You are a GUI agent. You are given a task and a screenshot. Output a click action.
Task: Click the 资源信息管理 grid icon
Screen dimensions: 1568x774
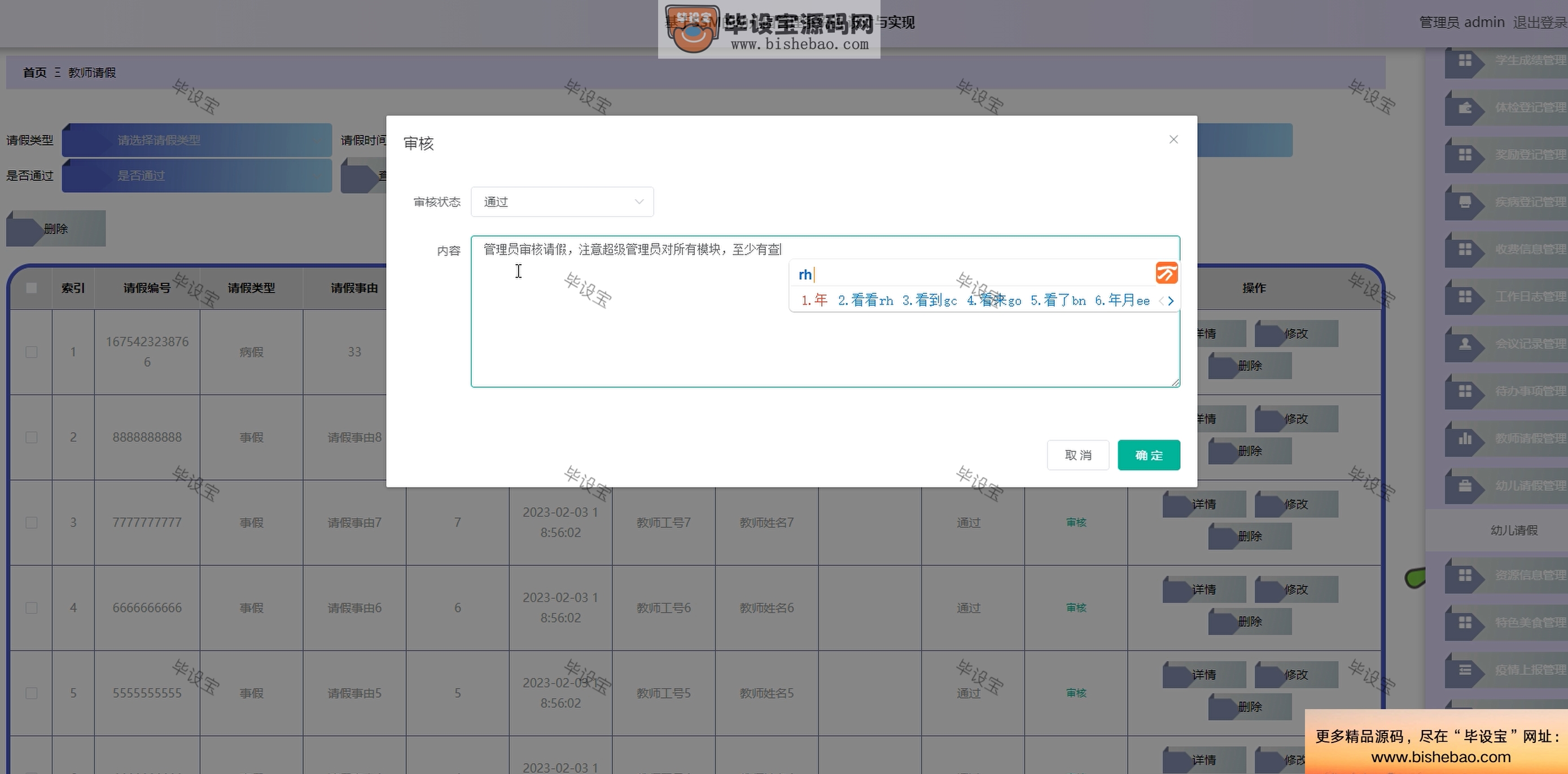(1465, 575)
